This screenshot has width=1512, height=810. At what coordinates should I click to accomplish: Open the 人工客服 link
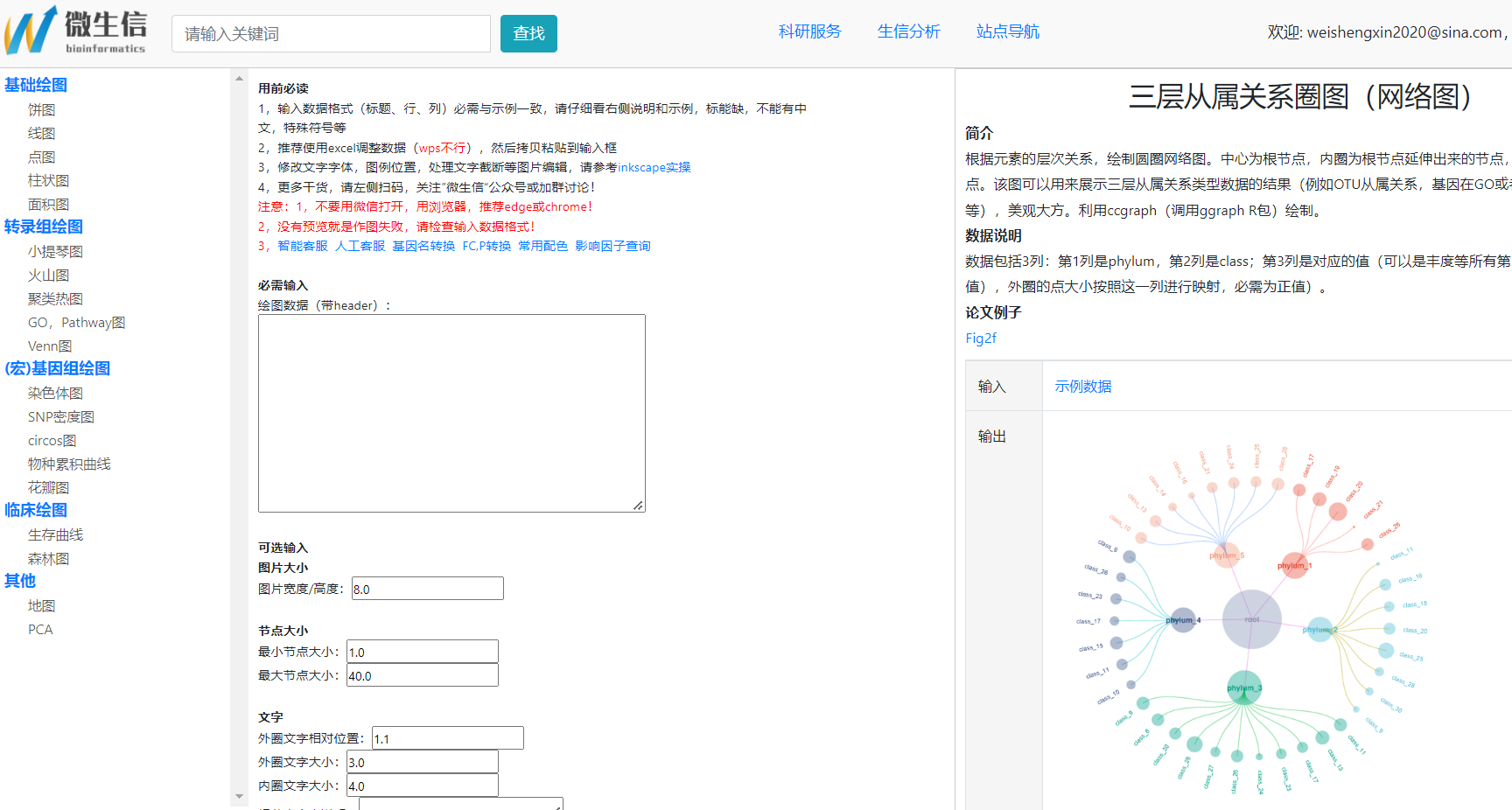tap(360, 246)
